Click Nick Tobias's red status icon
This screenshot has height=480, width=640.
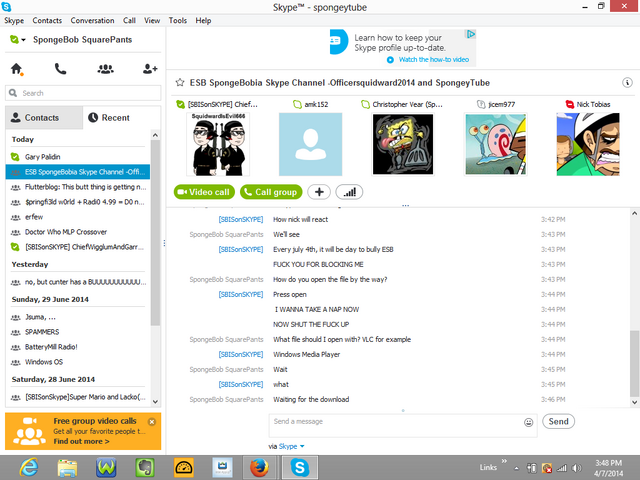pyautogui.click(x=569, y=104)
